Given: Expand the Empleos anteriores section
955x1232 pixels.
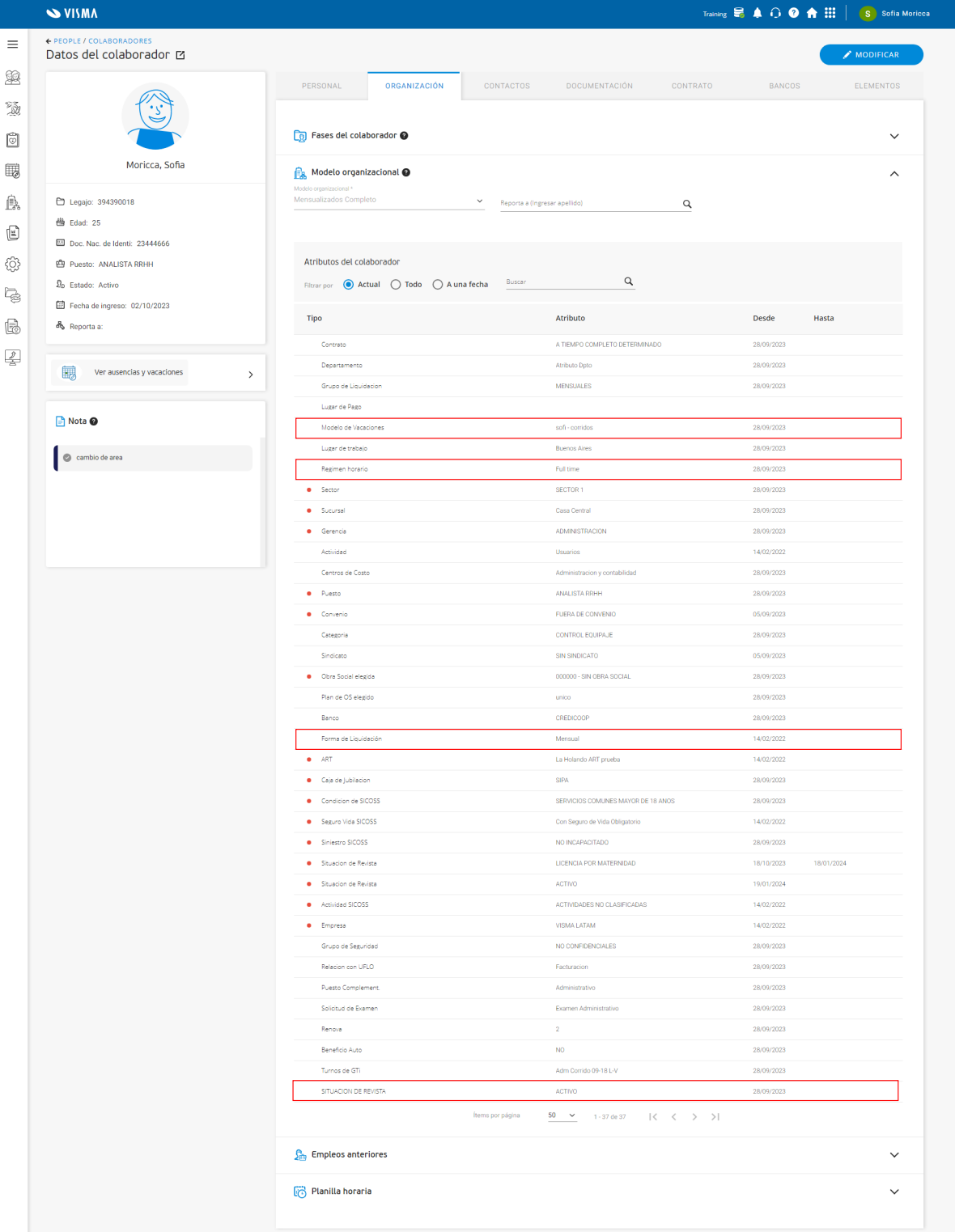Looking at the screenshot, I should click(x=894, y=1155).
